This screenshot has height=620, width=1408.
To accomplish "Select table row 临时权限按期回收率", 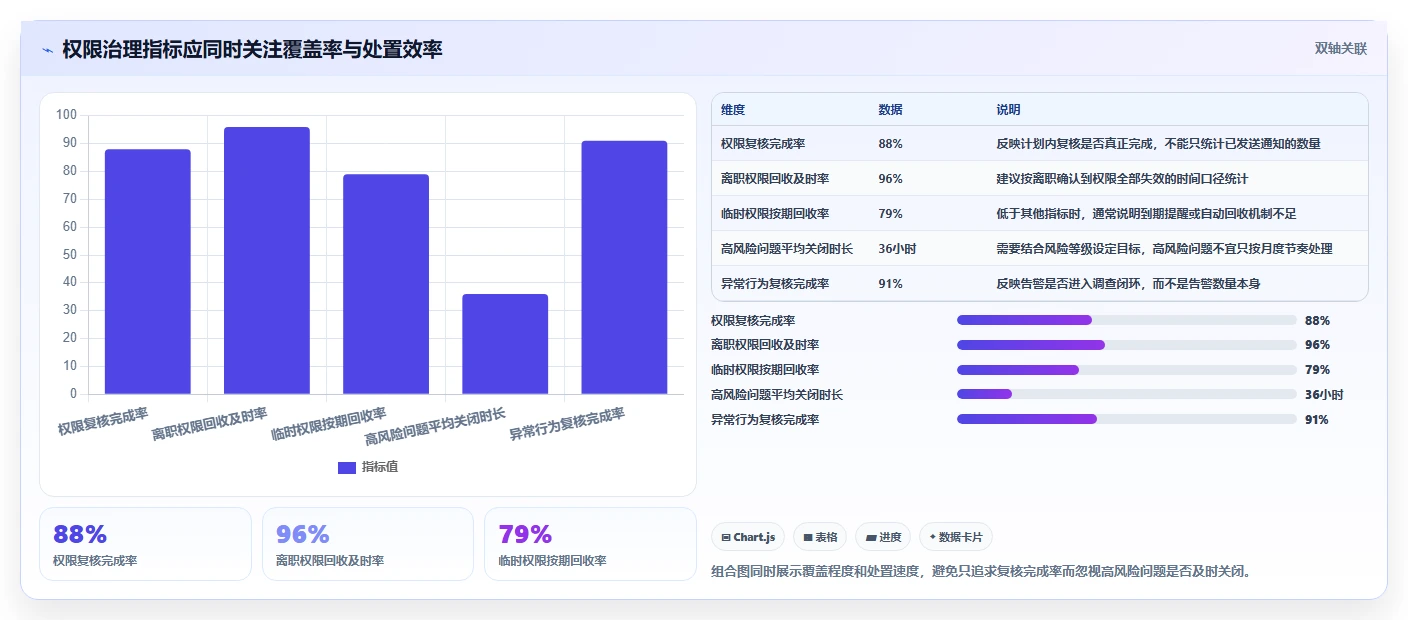I will tap(1039, 214).
